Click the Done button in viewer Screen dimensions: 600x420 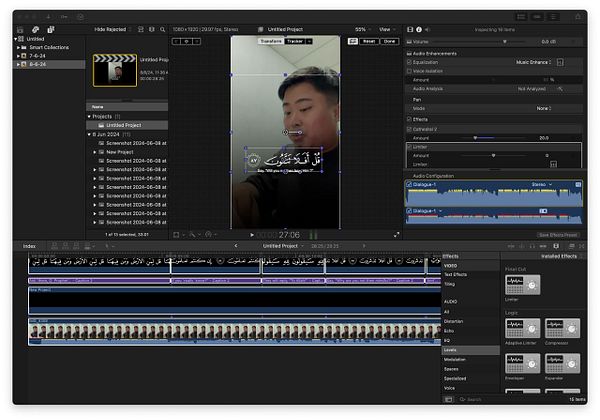(x=389, y=41)
